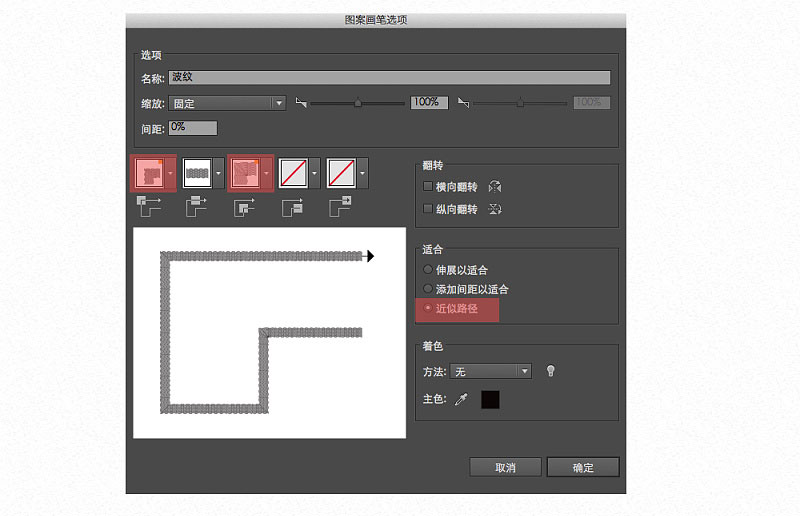Open the 方法 colorization dropdown
Screen dimensions: 800x516
[491, 372]
